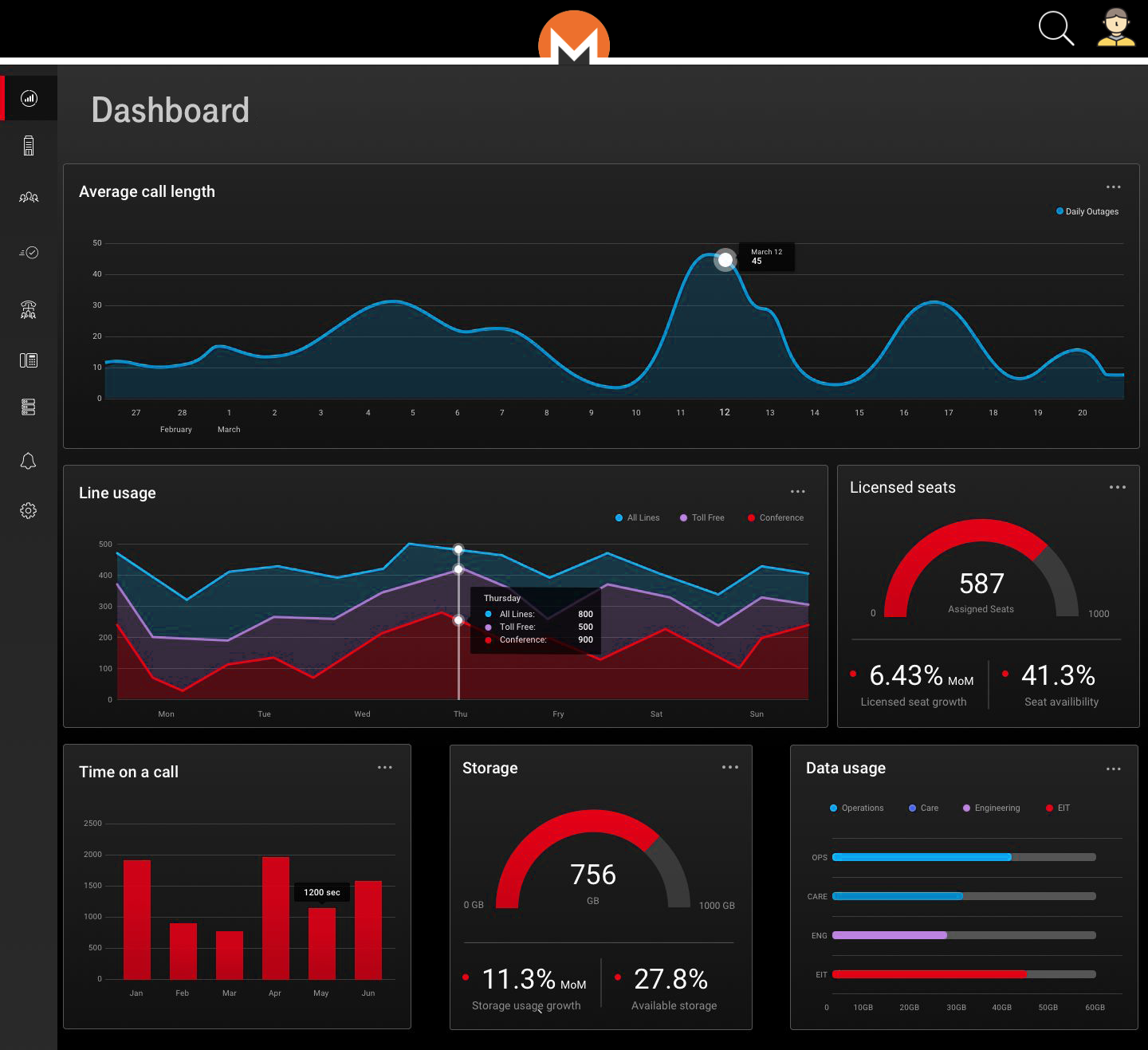Click the March 12 data point marker
The width and height of the screenshot is (1148, 1050).
[x=725, y=260]
